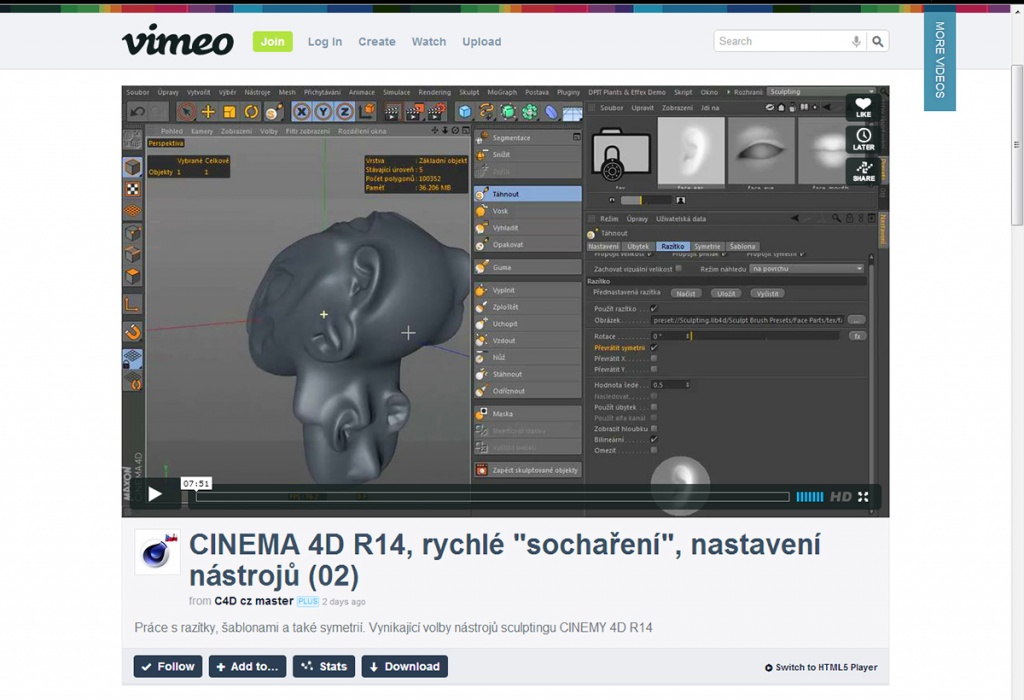Select the Face ear stamp thumbnail
This screenshot has height=700, width=1024.
691,152
